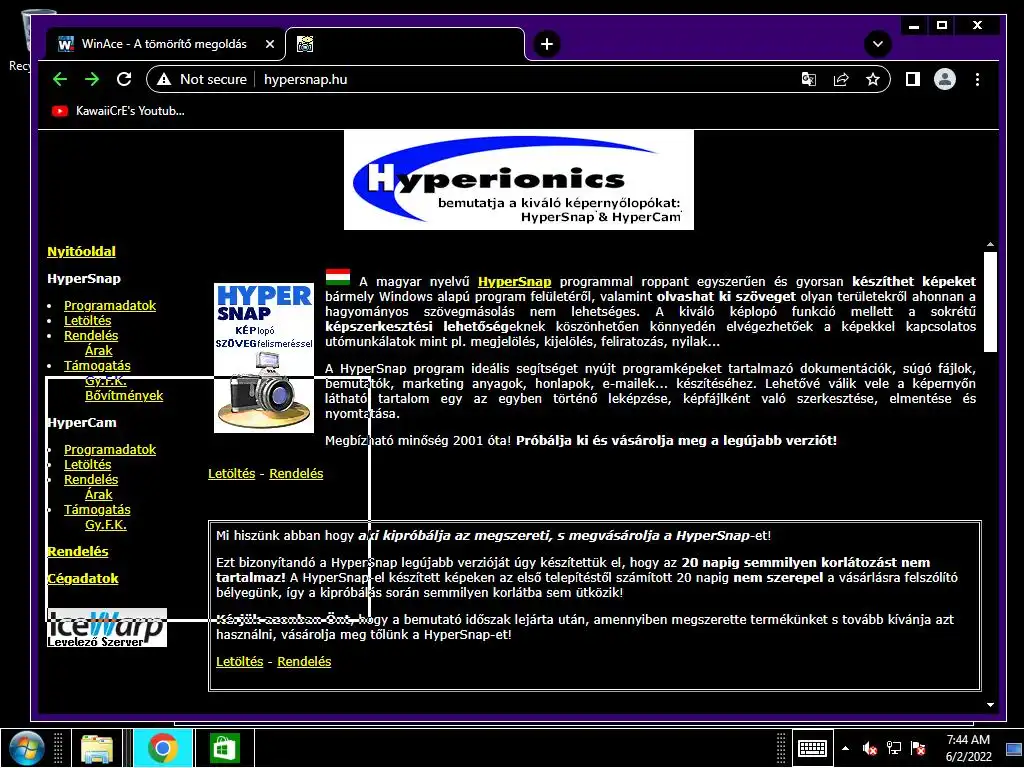1024x768 pixels.
Task: Open Támogatás under HyperCam
Action: pyautogui.click(x=97, y=510)
